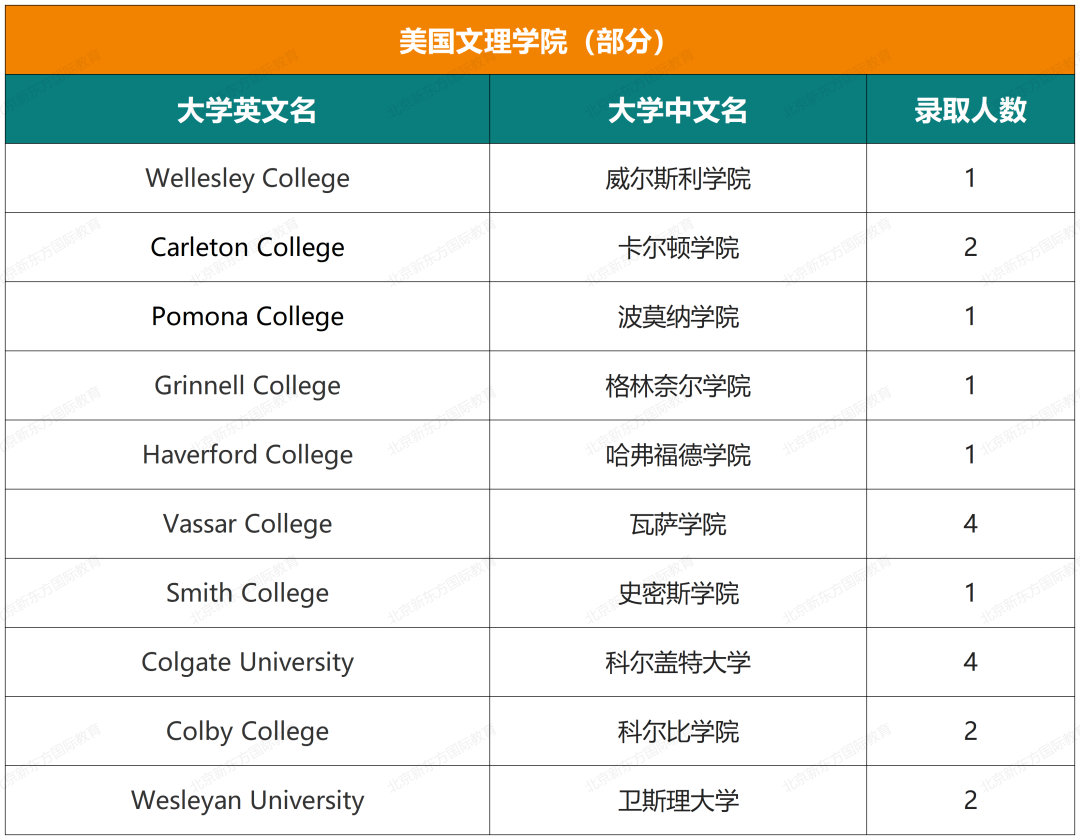
Task: Select the 大学中文名 column header
Action: pyautogui.click(x=678, y=109)
